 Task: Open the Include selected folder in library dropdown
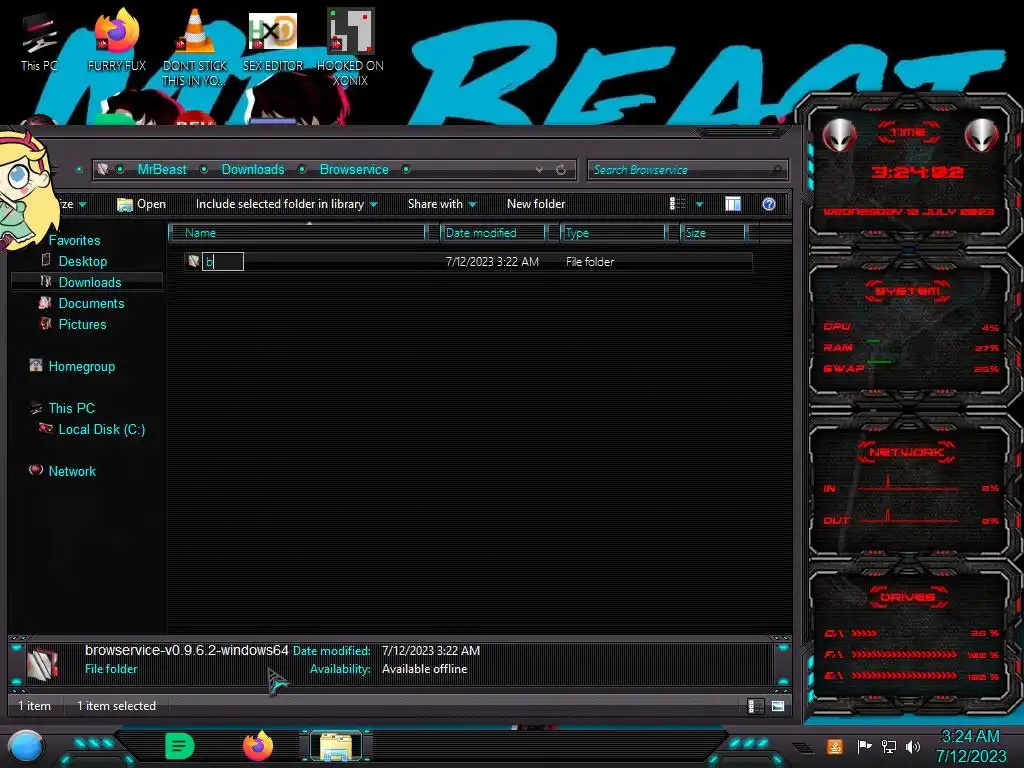point(286,204)
